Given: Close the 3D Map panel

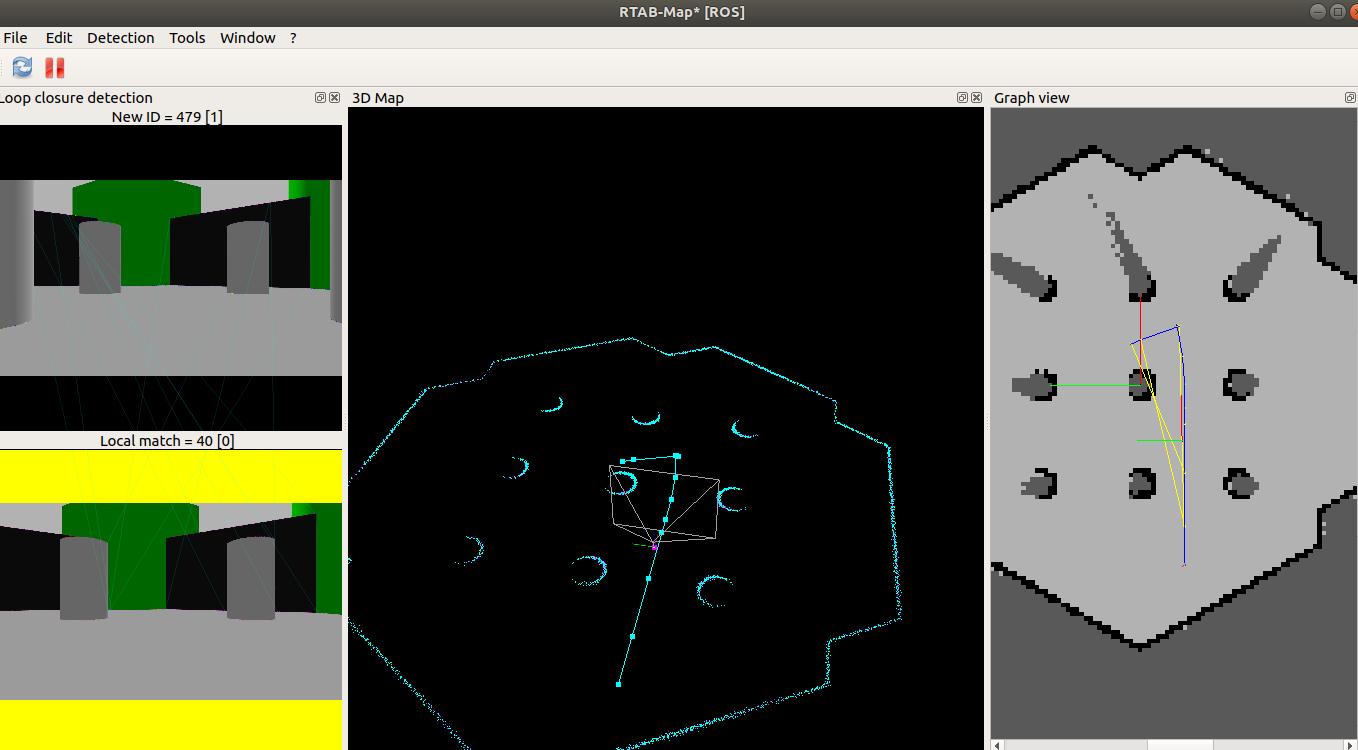Looking at the screenshot, I should click(x=976, y=98).
